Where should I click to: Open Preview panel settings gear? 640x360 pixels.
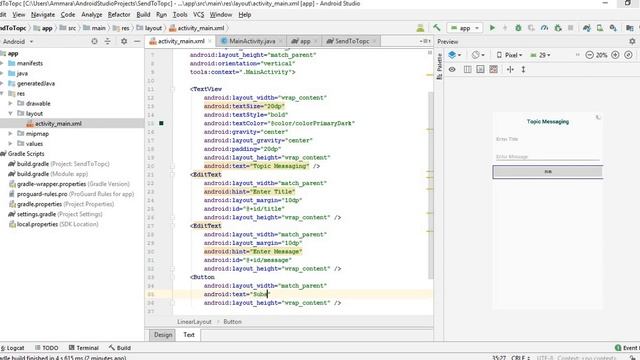[632, 41]
